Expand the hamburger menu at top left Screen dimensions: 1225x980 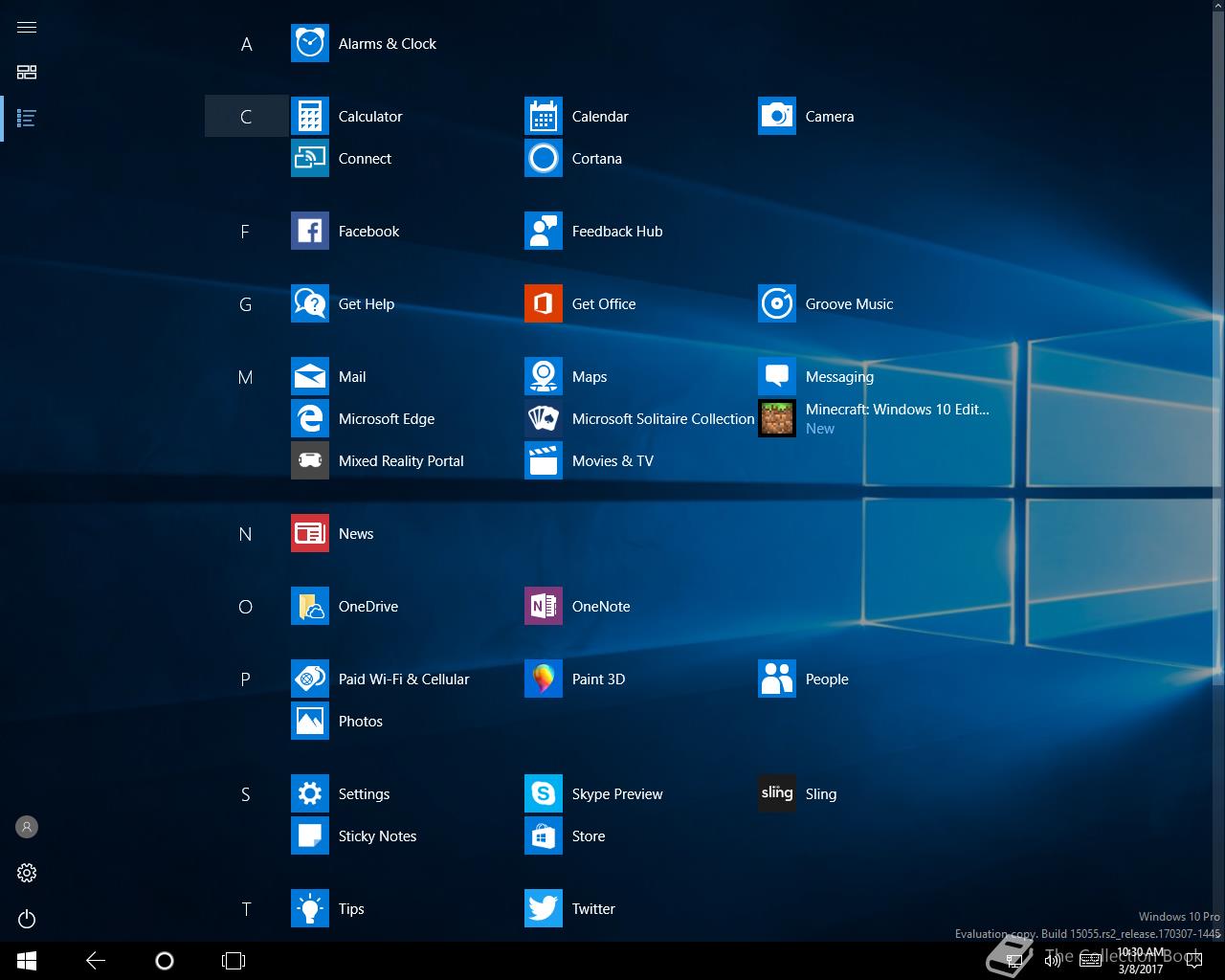coord(27,27)
